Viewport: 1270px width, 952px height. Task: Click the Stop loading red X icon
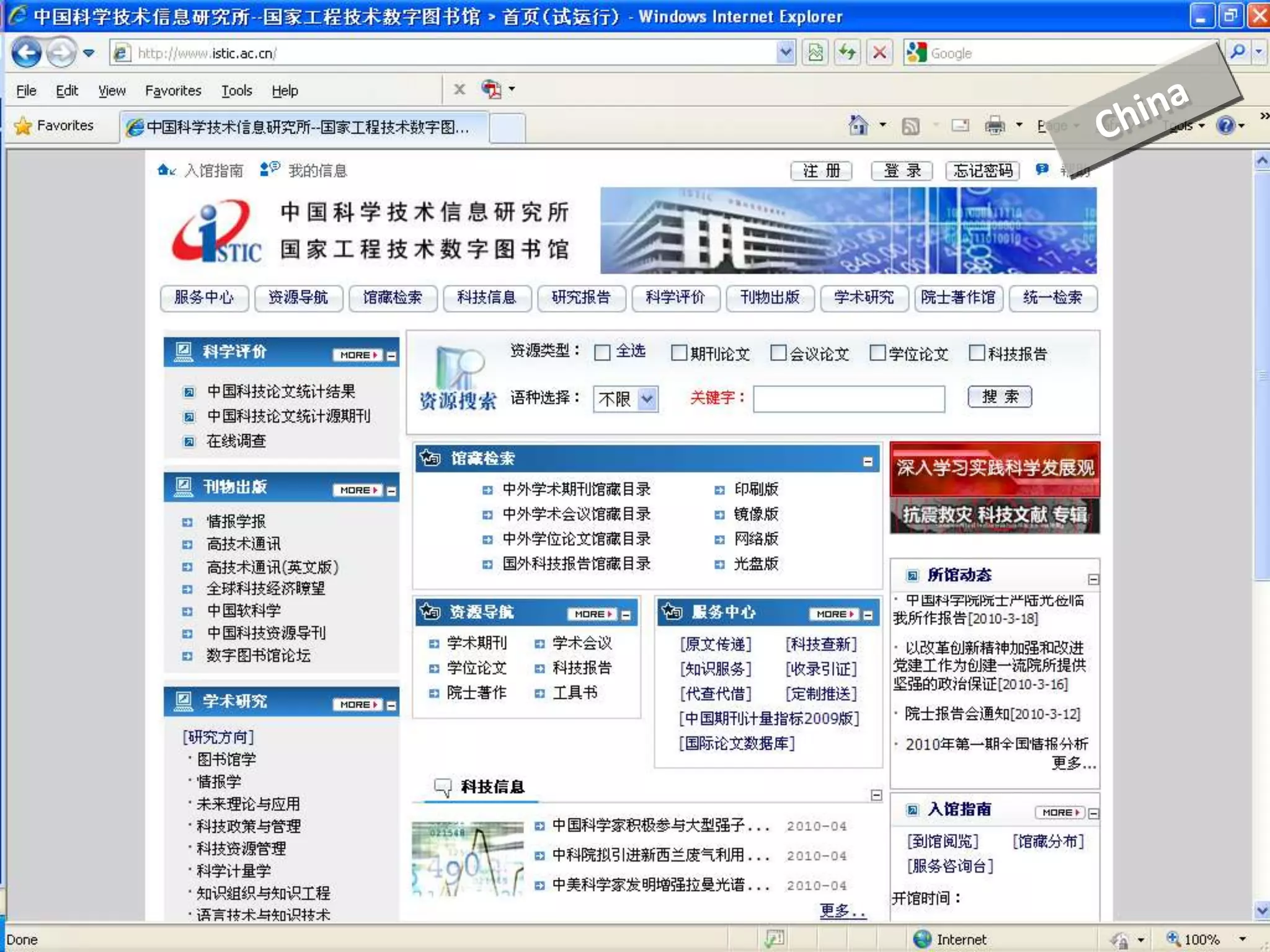879,53
